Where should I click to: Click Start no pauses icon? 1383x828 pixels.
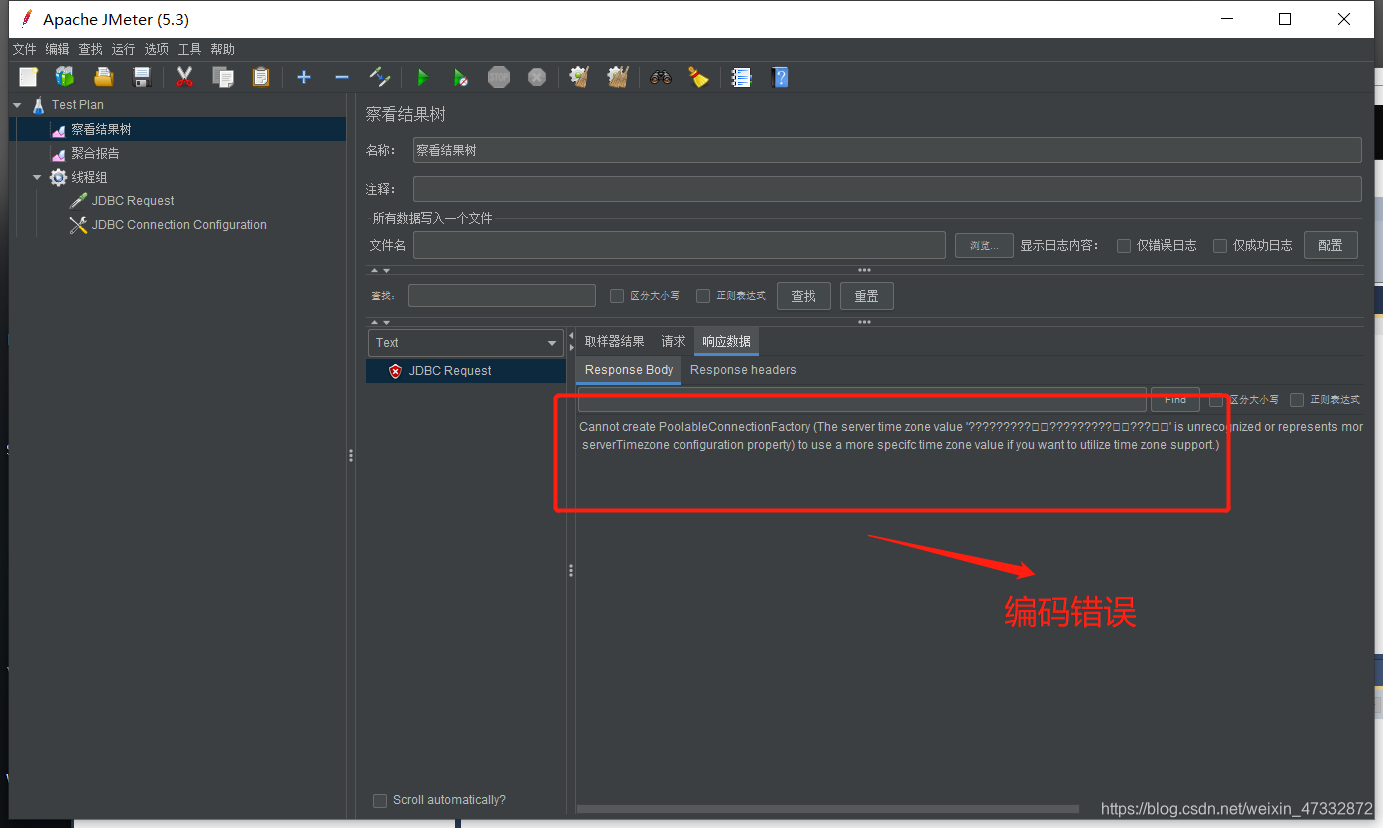click(x=460, y=77)
